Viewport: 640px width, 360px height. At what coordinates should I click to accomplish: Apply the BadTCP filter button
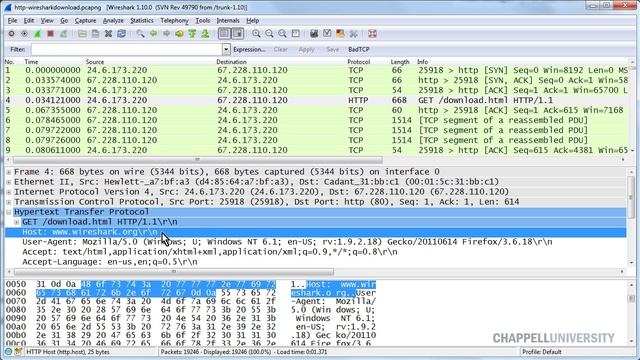[358, 49]
